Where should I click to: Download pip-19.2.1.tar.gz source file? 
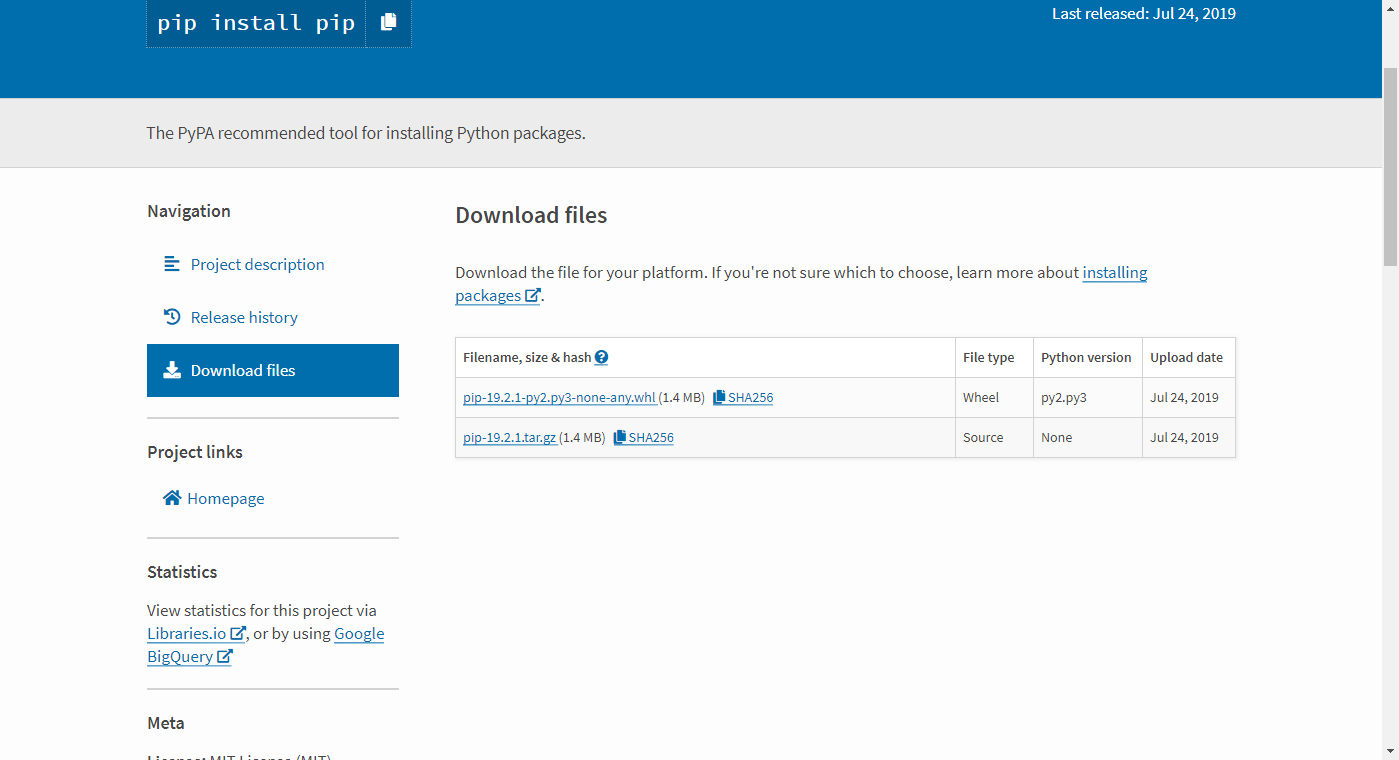pos(510,437)
